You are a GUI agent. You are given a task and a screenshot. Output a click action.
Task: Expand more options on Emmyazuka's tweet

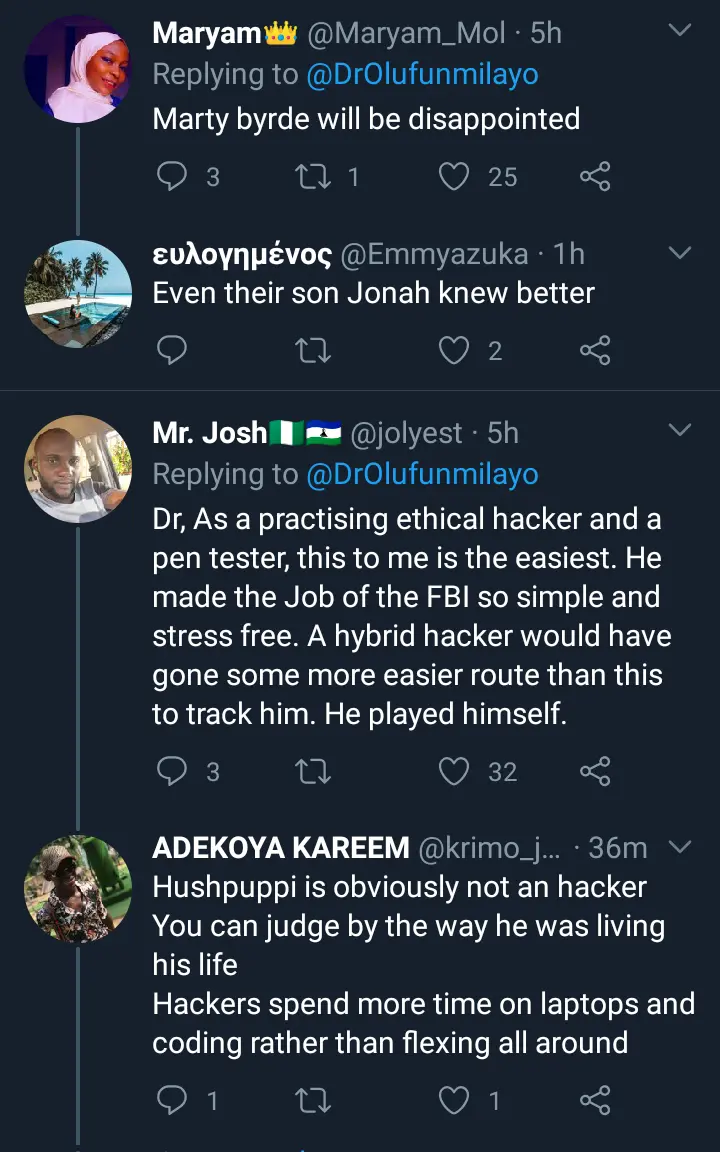[680, 253]
